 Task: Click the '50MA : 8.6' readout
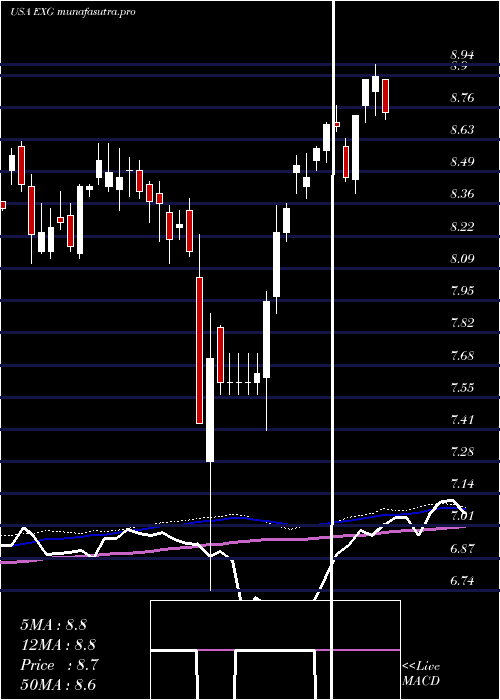point(58,685)
